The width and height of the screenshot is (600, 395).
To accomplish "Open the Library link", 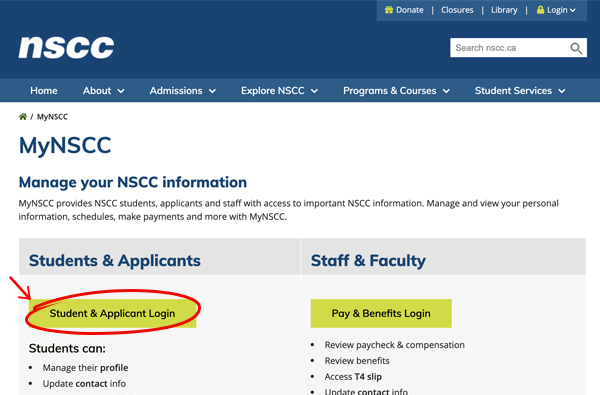I will [x=504, y=10].
